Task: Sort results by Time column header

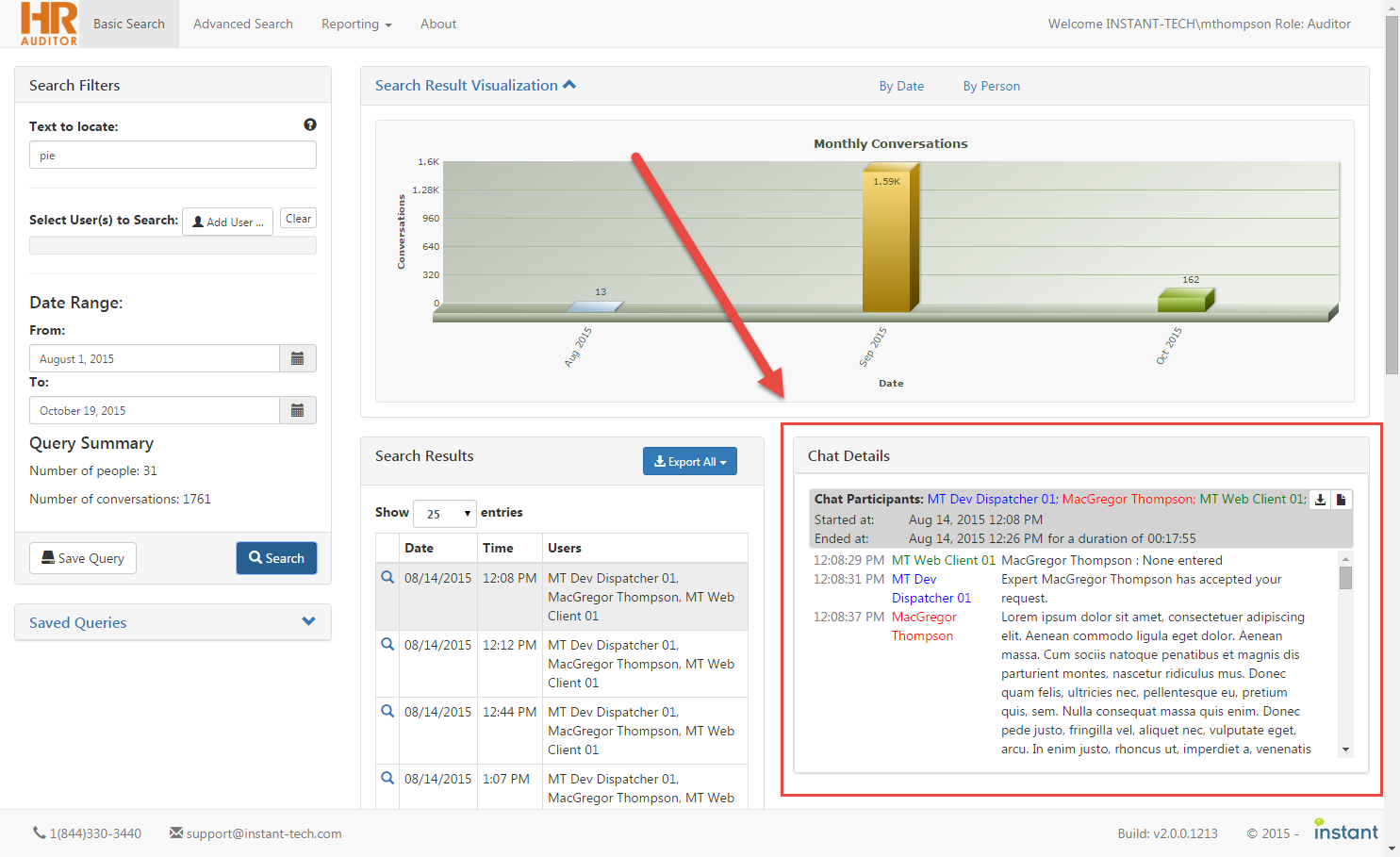Action: pos(510,548)
